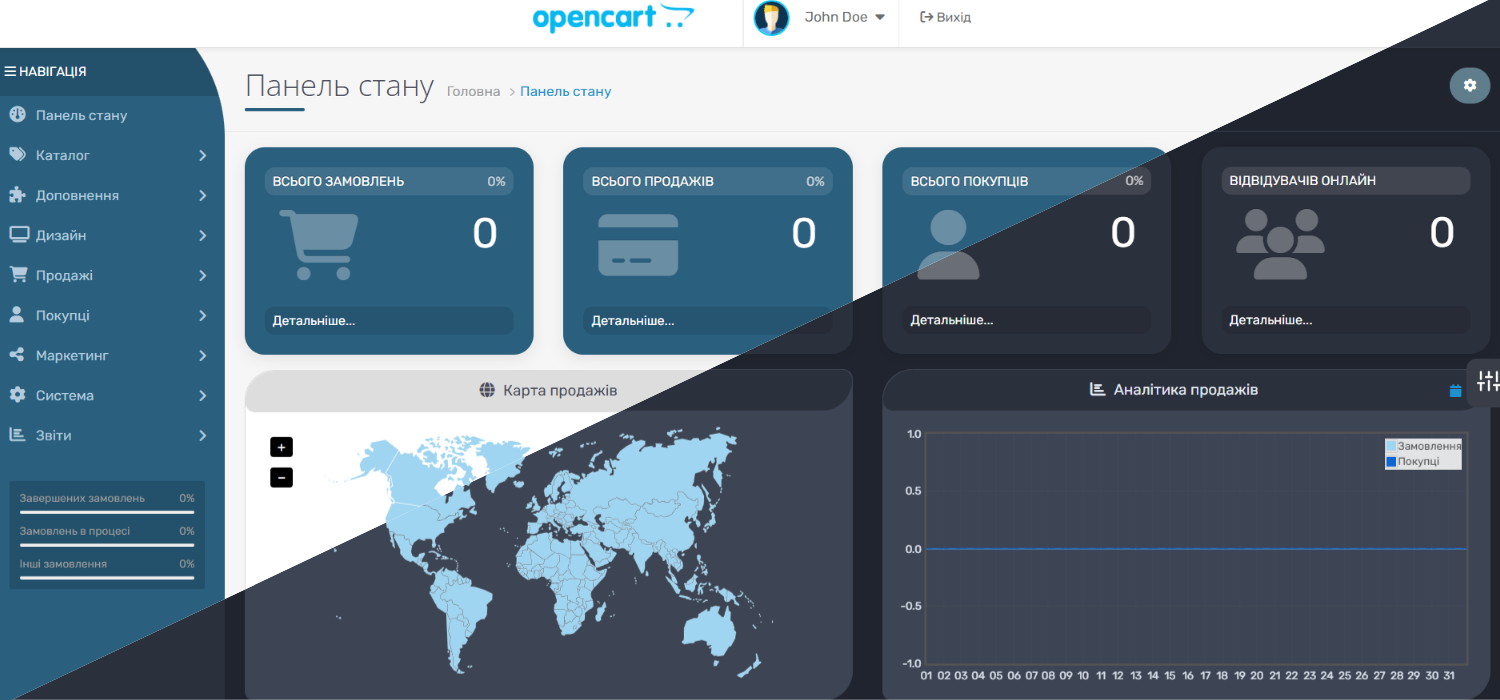Click the Каталог tags icon
The width and height of the screenshot is (1500, 700).
point(18,155)
